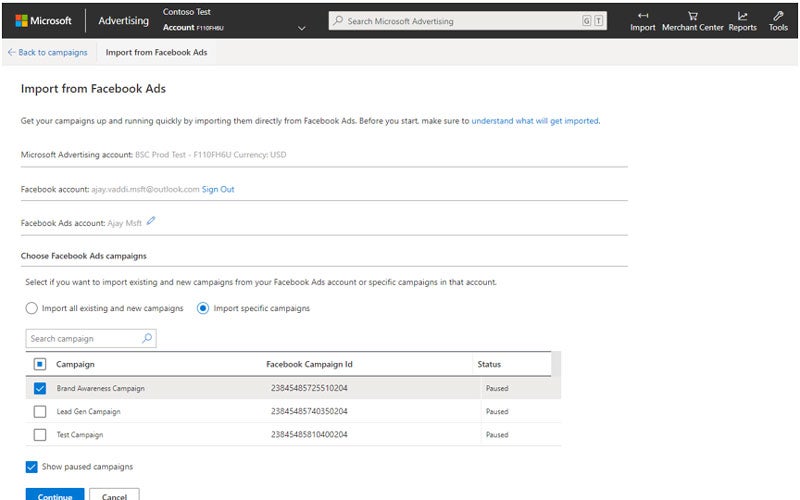The width and height of the screenshot is (800, 500).
Task: Click the pencil icon to edit Facebook Ads account
Action: pyautogui.click(x=151, y=222)
